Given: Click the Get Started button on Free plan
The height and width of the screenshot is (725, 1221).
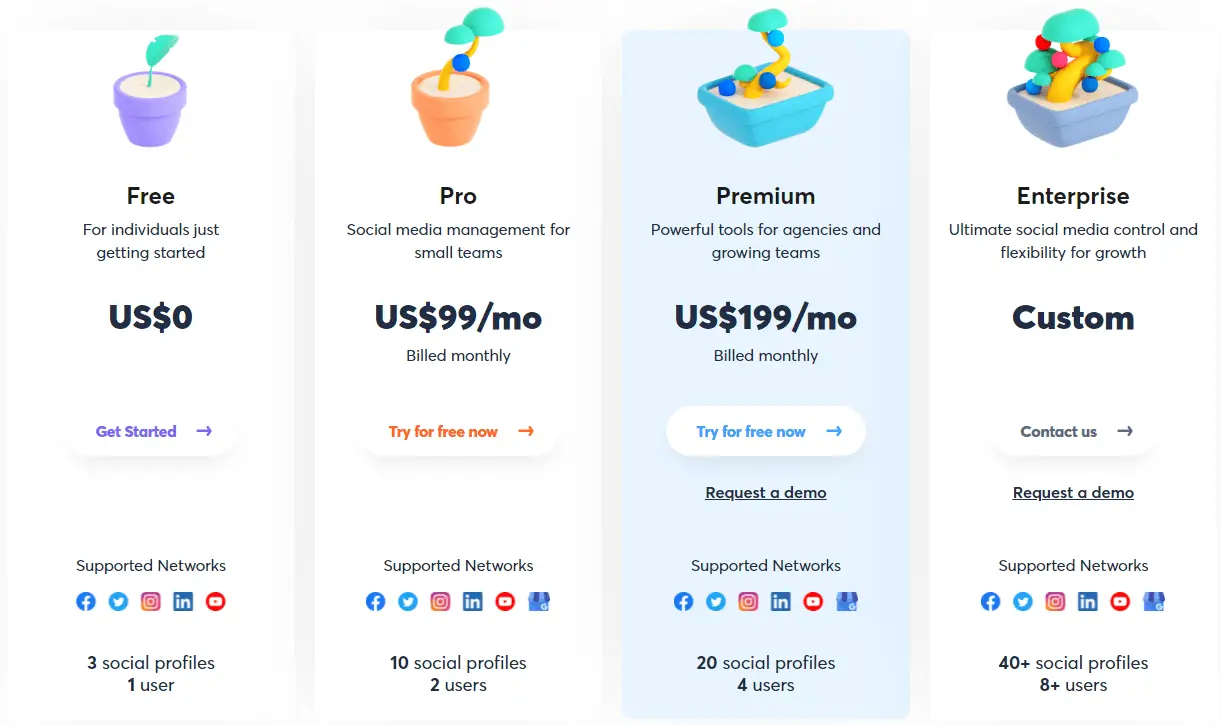Looking at the screenshot, I should tap(152, 432).
